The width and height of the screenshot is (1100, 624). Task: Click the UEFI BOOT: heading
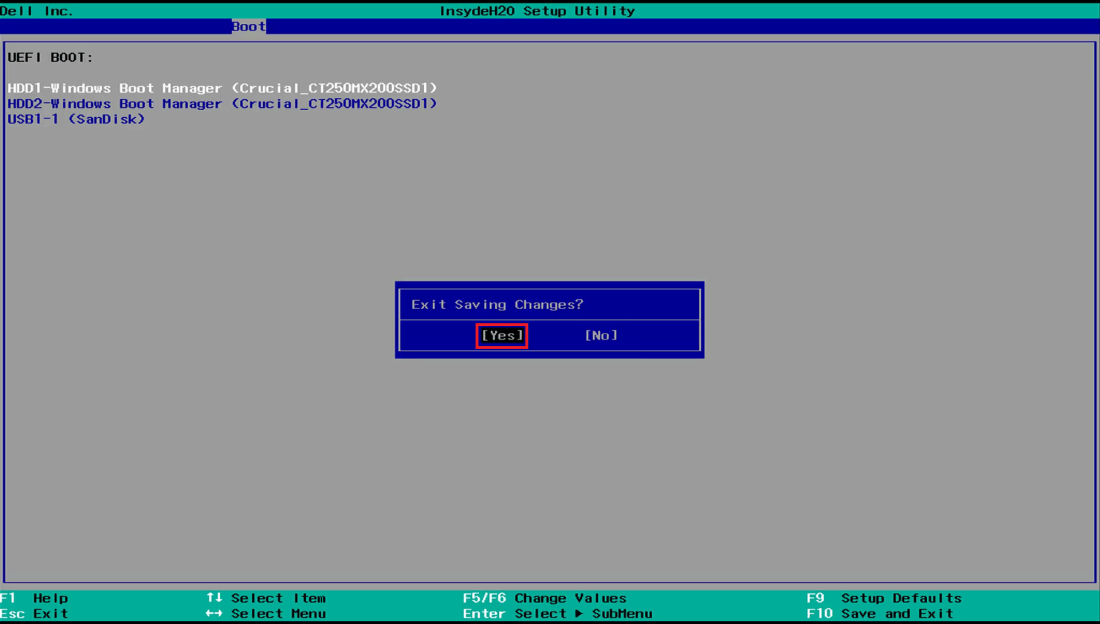50,58
